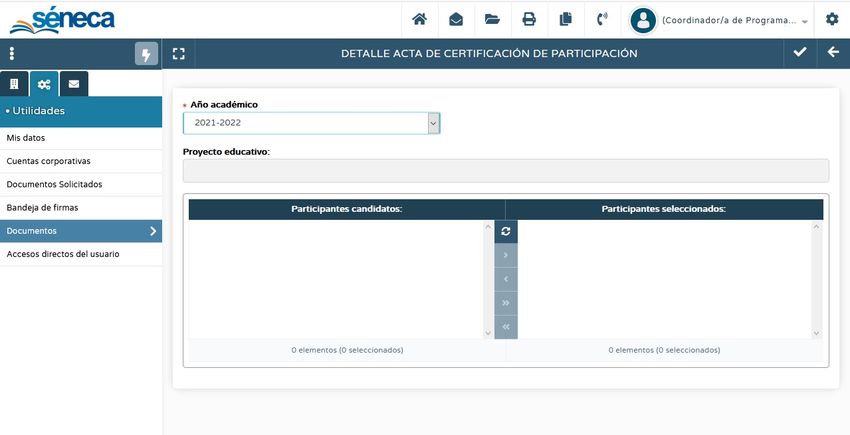
Task: Go back using the left arrow icon
Action: (x=833, y=53)
